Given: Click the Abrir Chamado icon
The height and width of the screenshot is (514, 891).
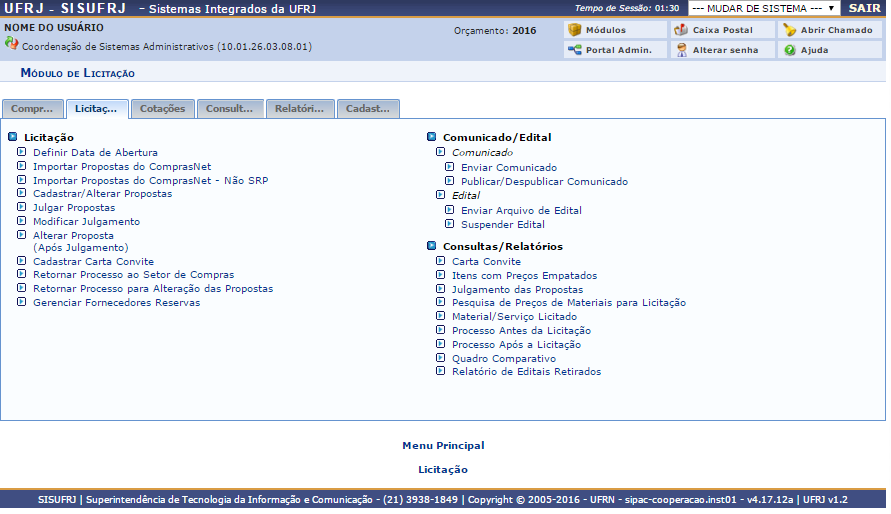Looking at the screenshot, I should click(789, 30).
